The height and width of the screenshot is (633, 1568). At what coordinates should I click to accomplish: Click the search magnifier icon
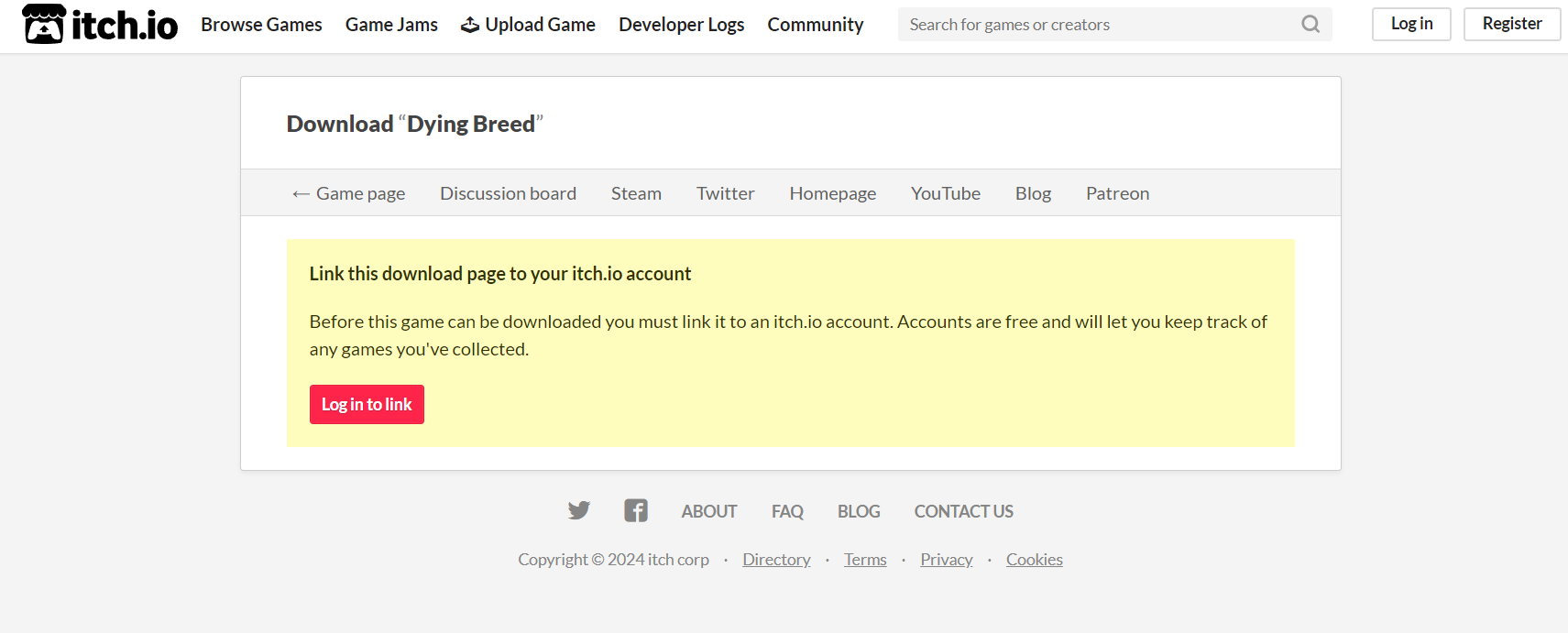pyautogui.click(x=1310, y=25)
